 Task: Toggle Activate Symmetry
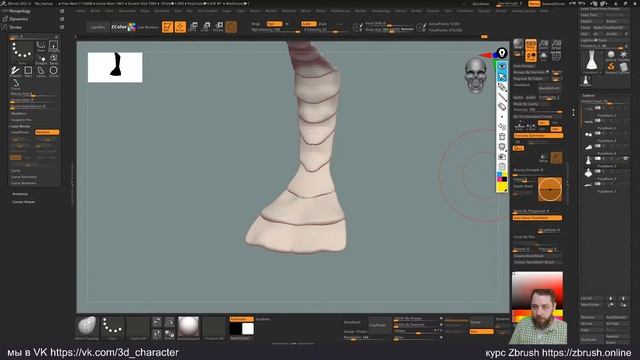(x=538, y=136)
